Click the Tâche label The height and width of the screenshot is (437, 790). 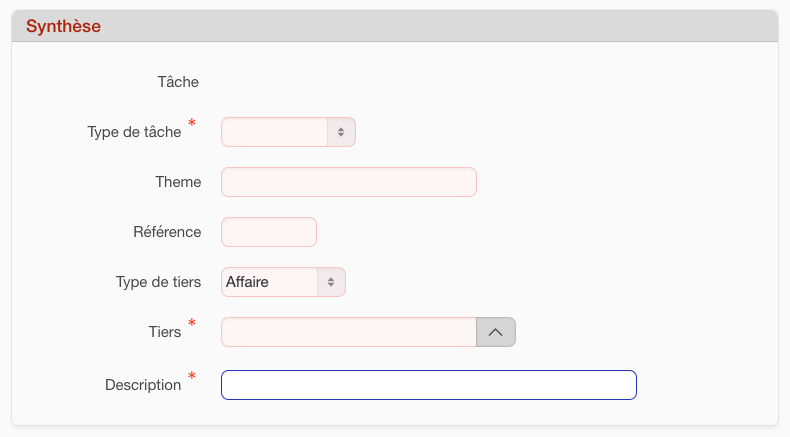179,82
